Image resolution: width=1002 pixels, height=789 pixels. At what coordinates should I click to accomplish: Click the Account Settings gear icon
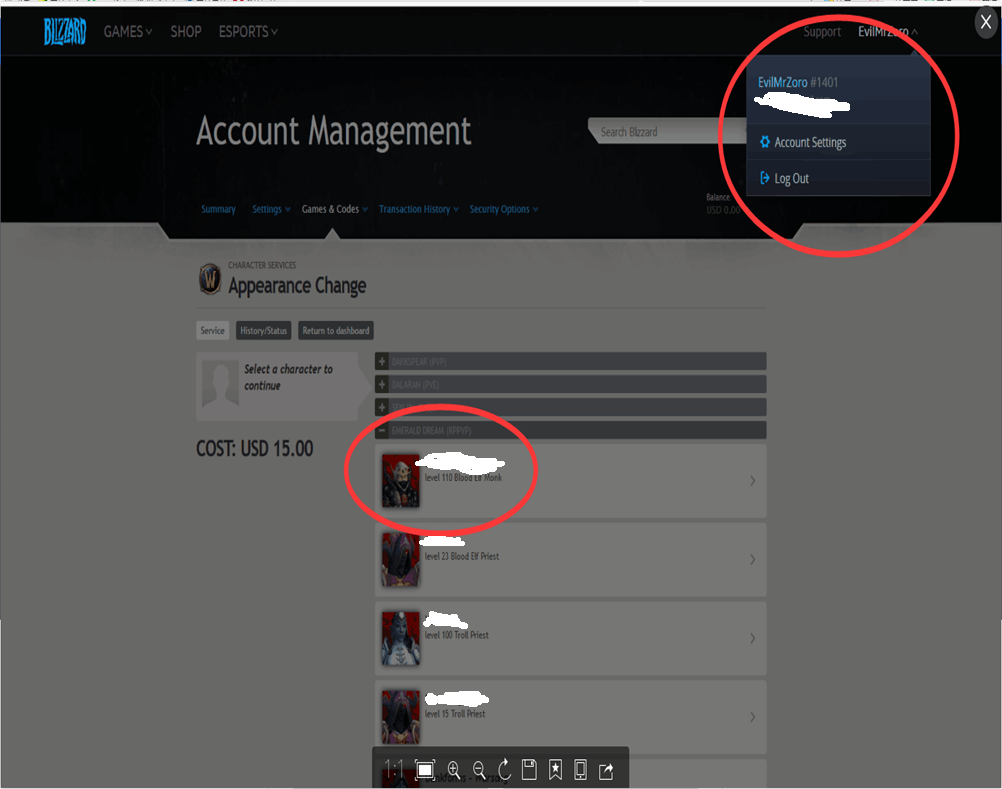point(764,142)
